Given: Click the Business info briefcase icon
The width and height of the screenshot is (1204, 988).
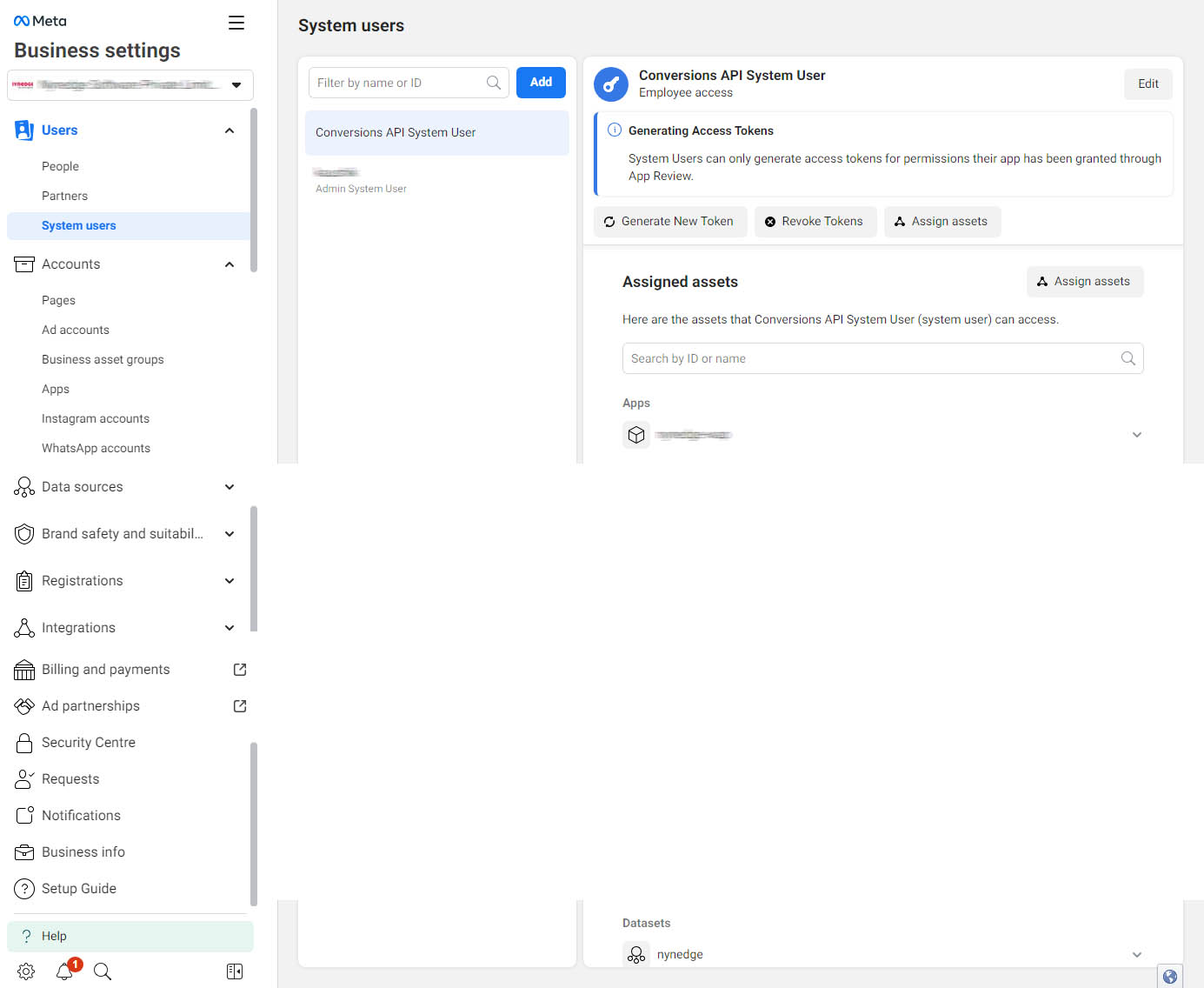Looking at the screenshot, I should [x=24, y=852].
